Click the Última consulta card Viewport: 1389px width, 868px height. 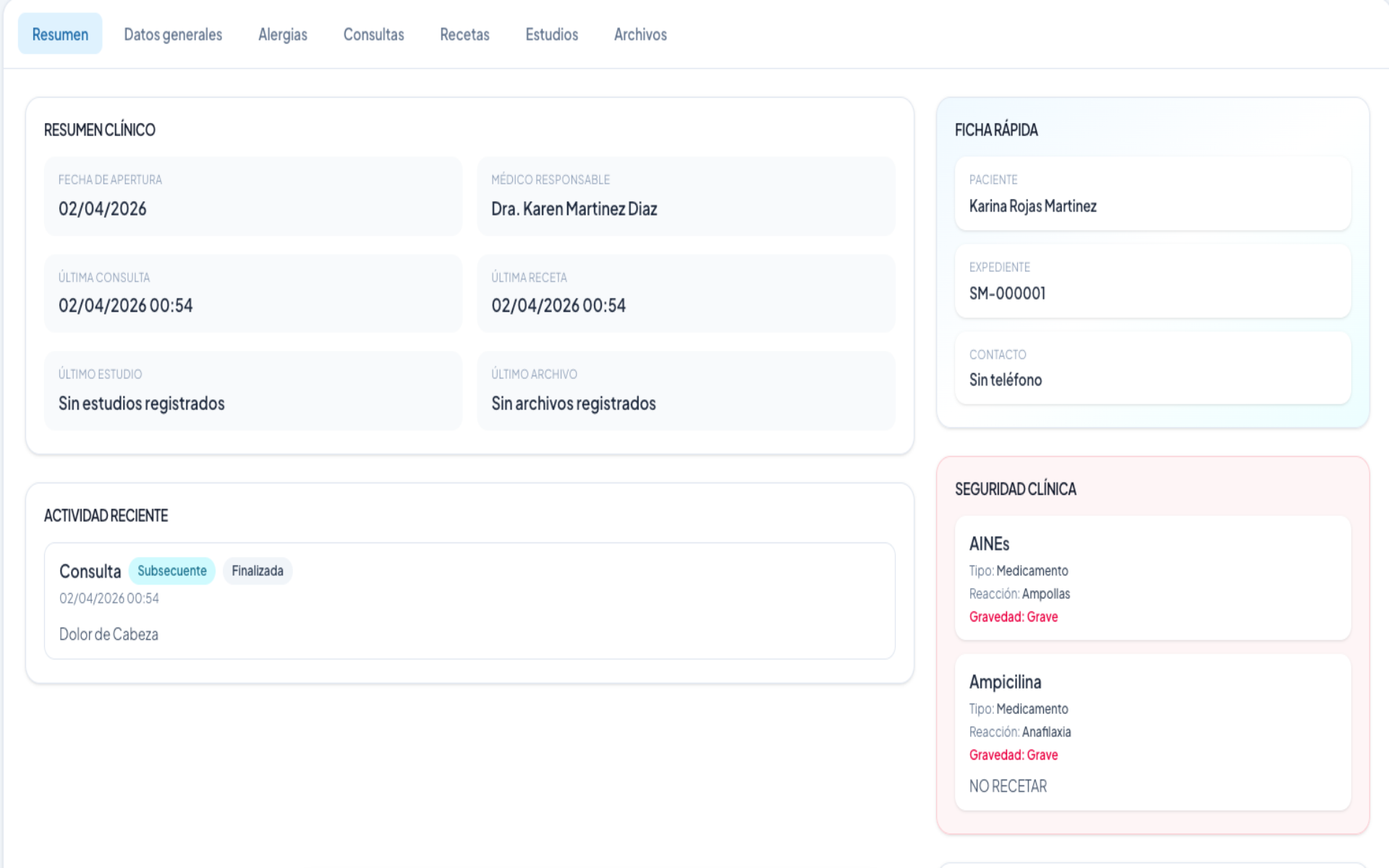click(x=252, y=294)
